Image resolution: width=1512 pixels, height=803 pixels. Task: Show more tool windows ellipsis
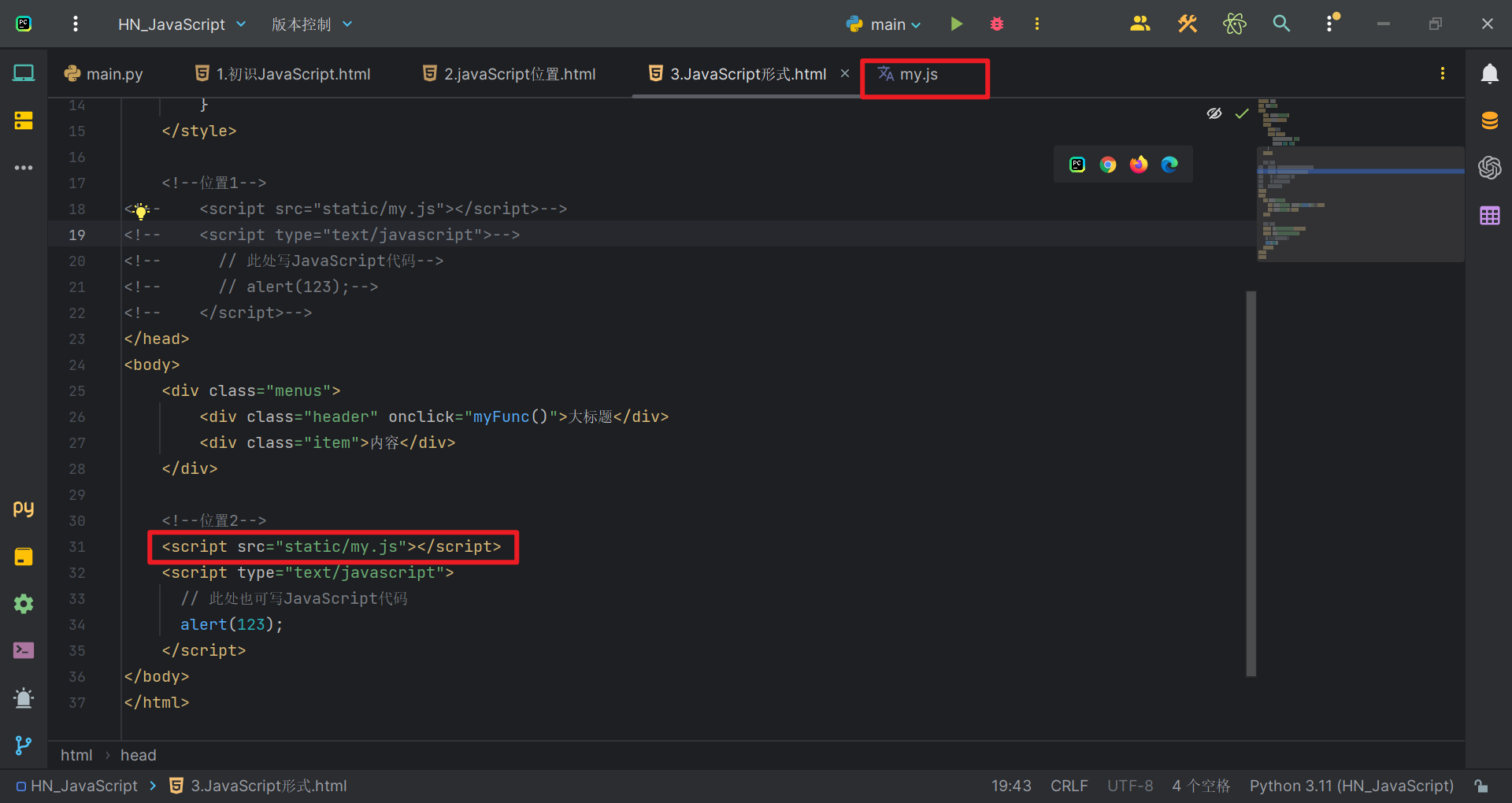pyautogui.click(x=24, y=168)
